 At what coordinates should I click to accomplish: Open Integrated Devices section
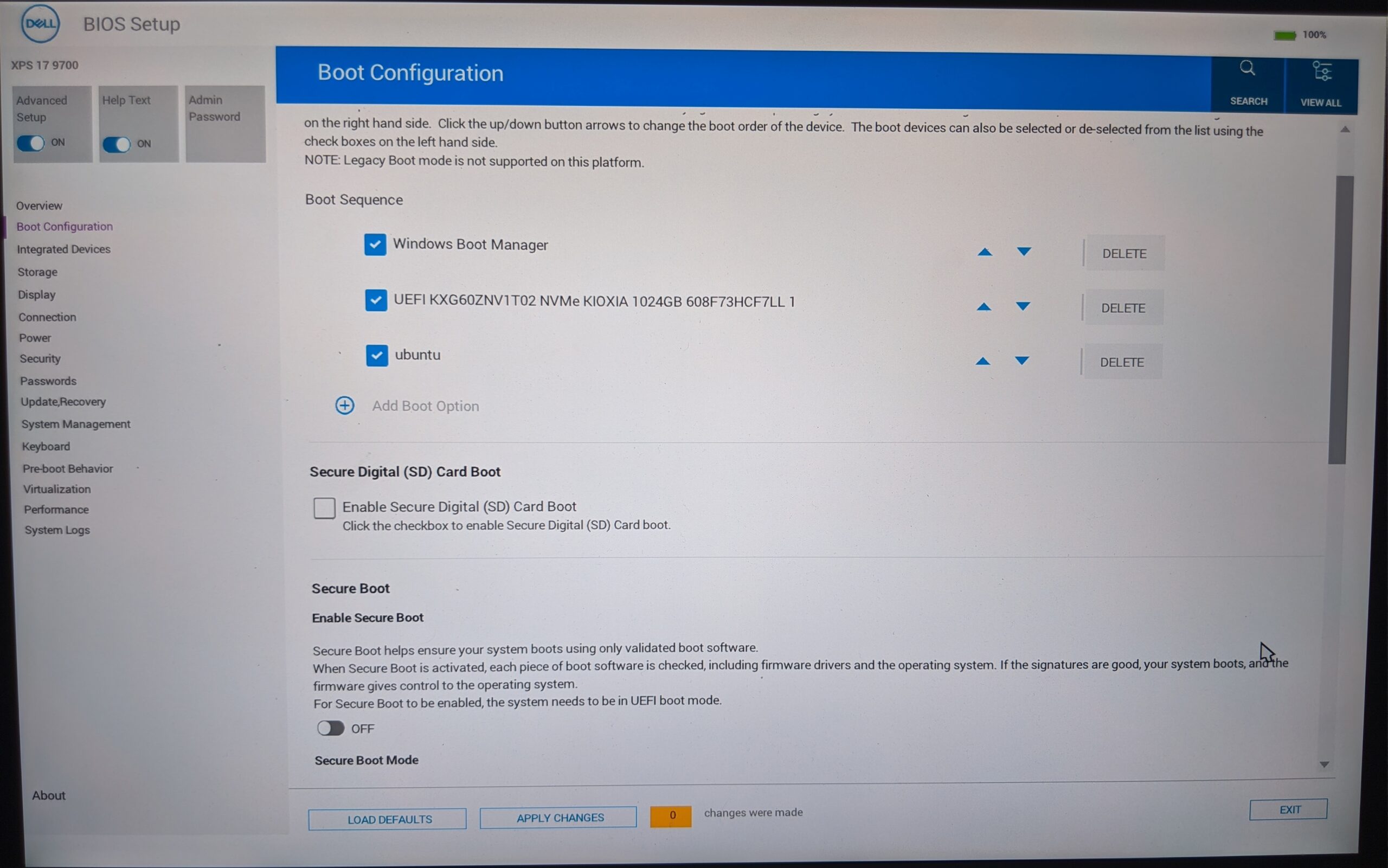tap(63, 249)
